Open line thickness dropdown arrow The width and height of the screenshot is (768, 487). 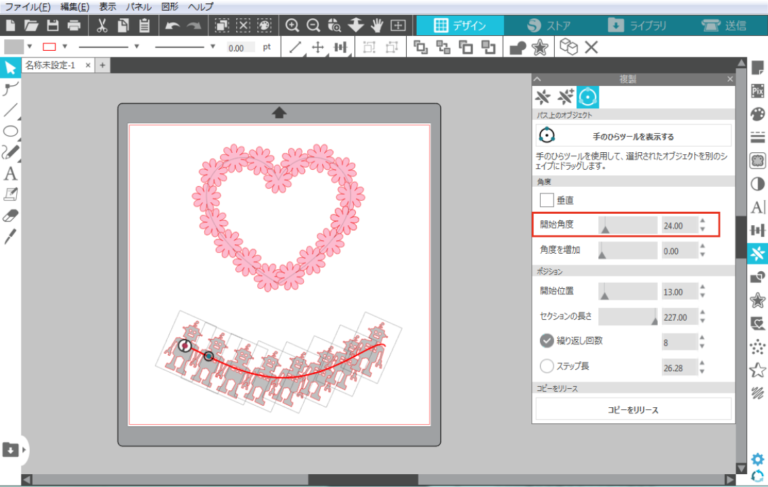point(213,47)
